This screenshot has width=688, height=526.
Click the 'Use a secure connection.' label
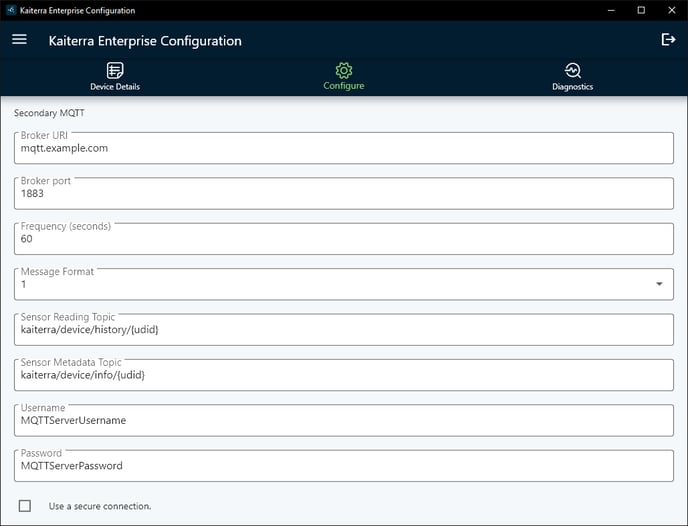(x=100, y=506)
